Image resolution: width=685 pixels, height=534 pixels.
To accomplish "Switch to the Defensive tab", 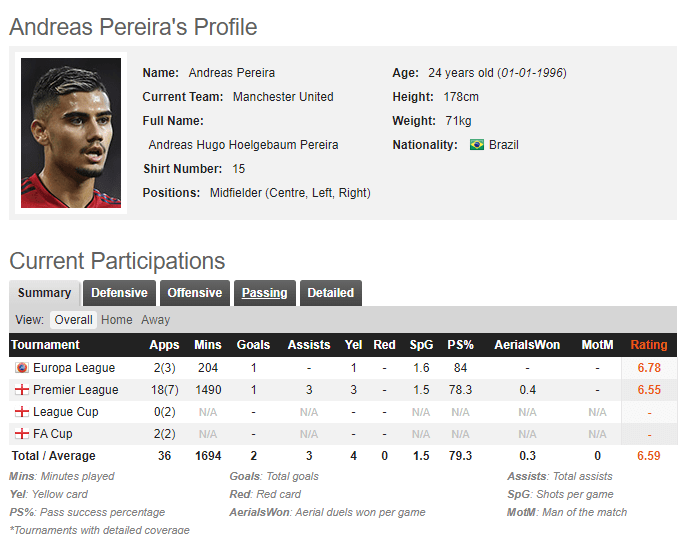I will tap(119, 293).
